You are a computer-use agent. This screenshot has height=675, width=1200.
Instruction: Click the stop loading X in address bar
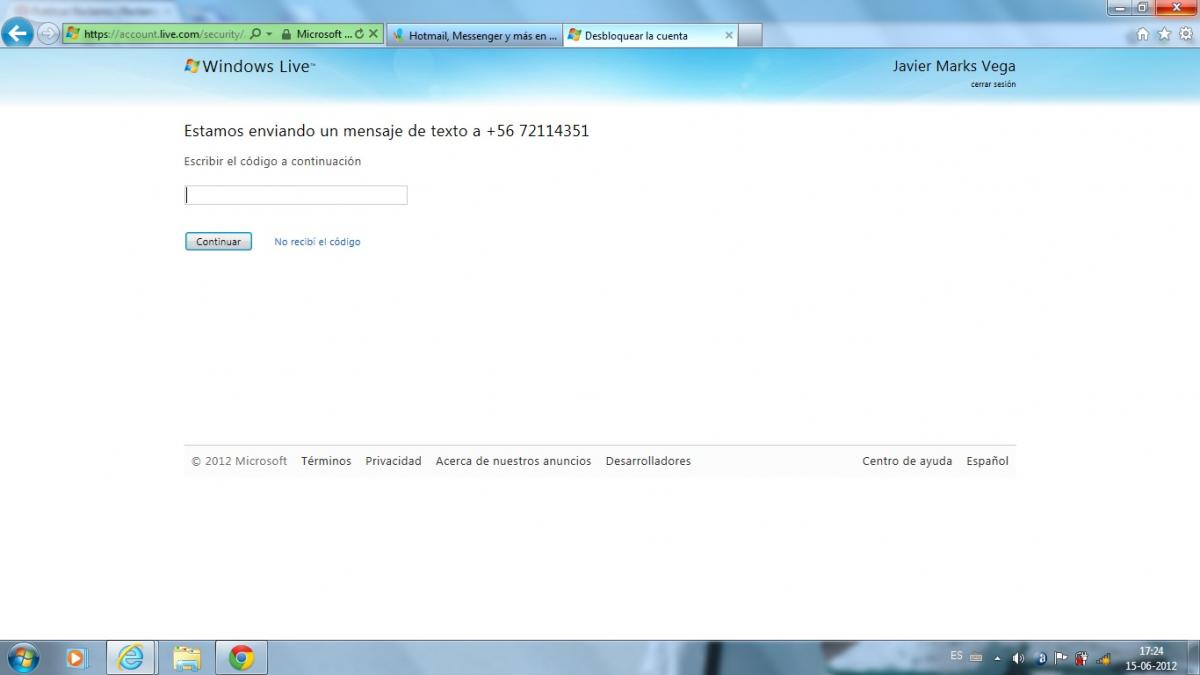tap(374, 34)
